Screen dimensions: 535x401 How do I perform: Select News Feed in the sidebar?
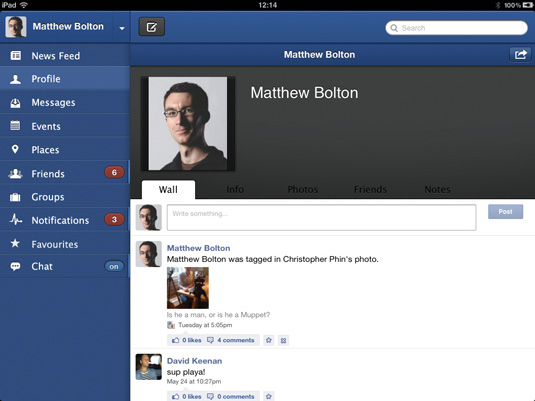click(65, 56)
